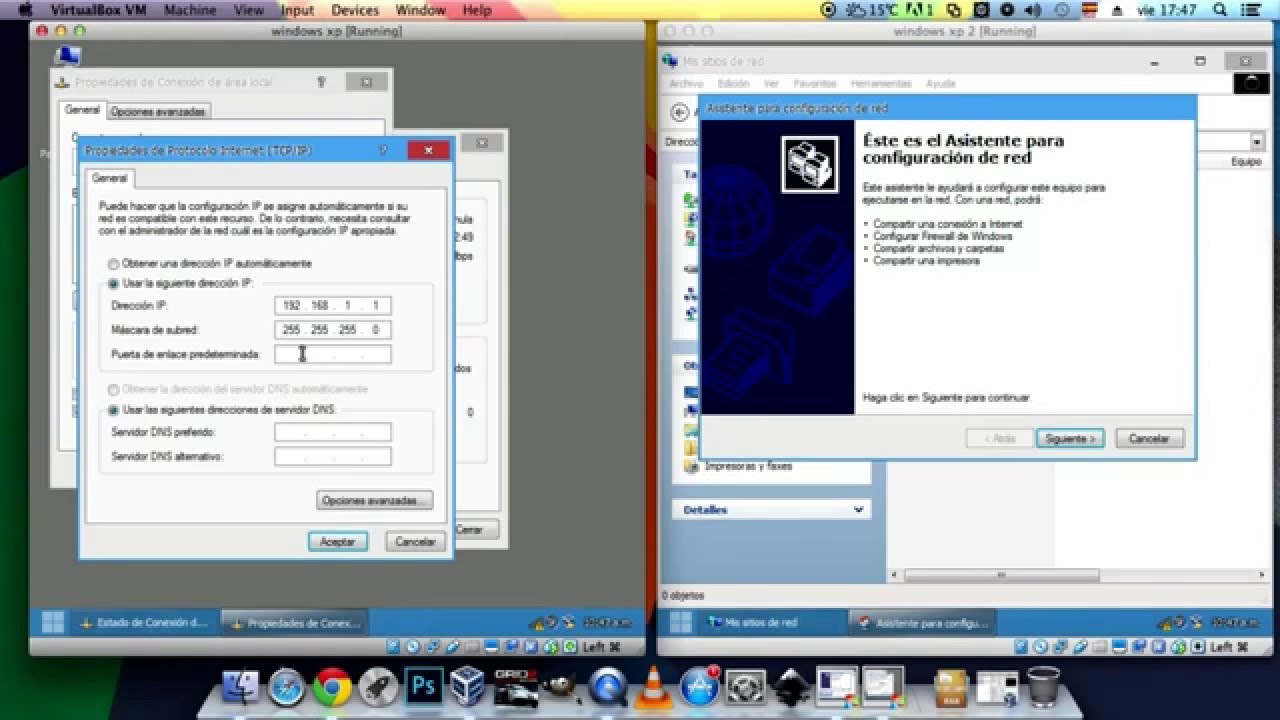Image resolution: width=1280 pixels, height=720 pixels.
Task: Select Usar las siguientes direcciones de servidor DNS
Action: pyautogui.click(x=114, y=410)
